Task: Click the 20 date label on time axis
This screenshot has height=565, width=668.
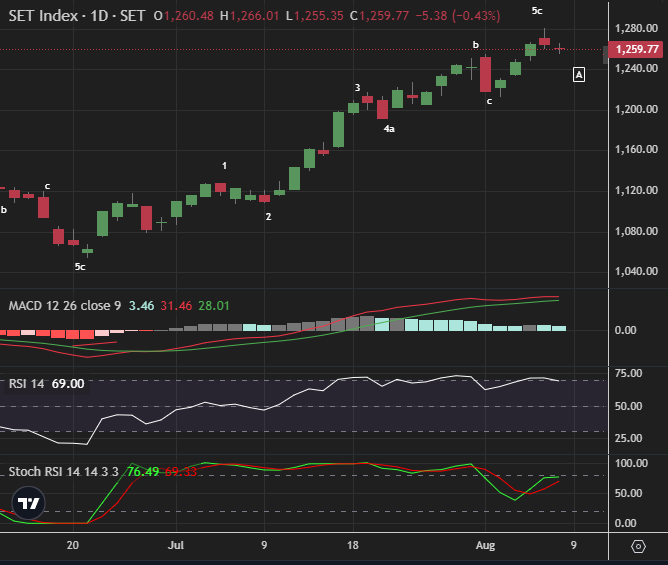Action: (x=73, y=545)
